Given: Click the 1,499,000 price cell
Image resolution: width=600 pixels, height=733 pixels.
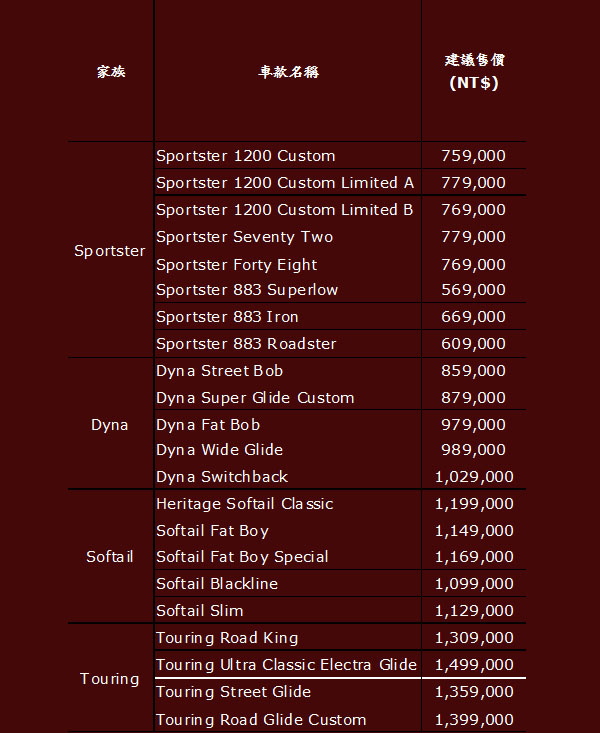Looking at the screenshot, I should 474,665.
